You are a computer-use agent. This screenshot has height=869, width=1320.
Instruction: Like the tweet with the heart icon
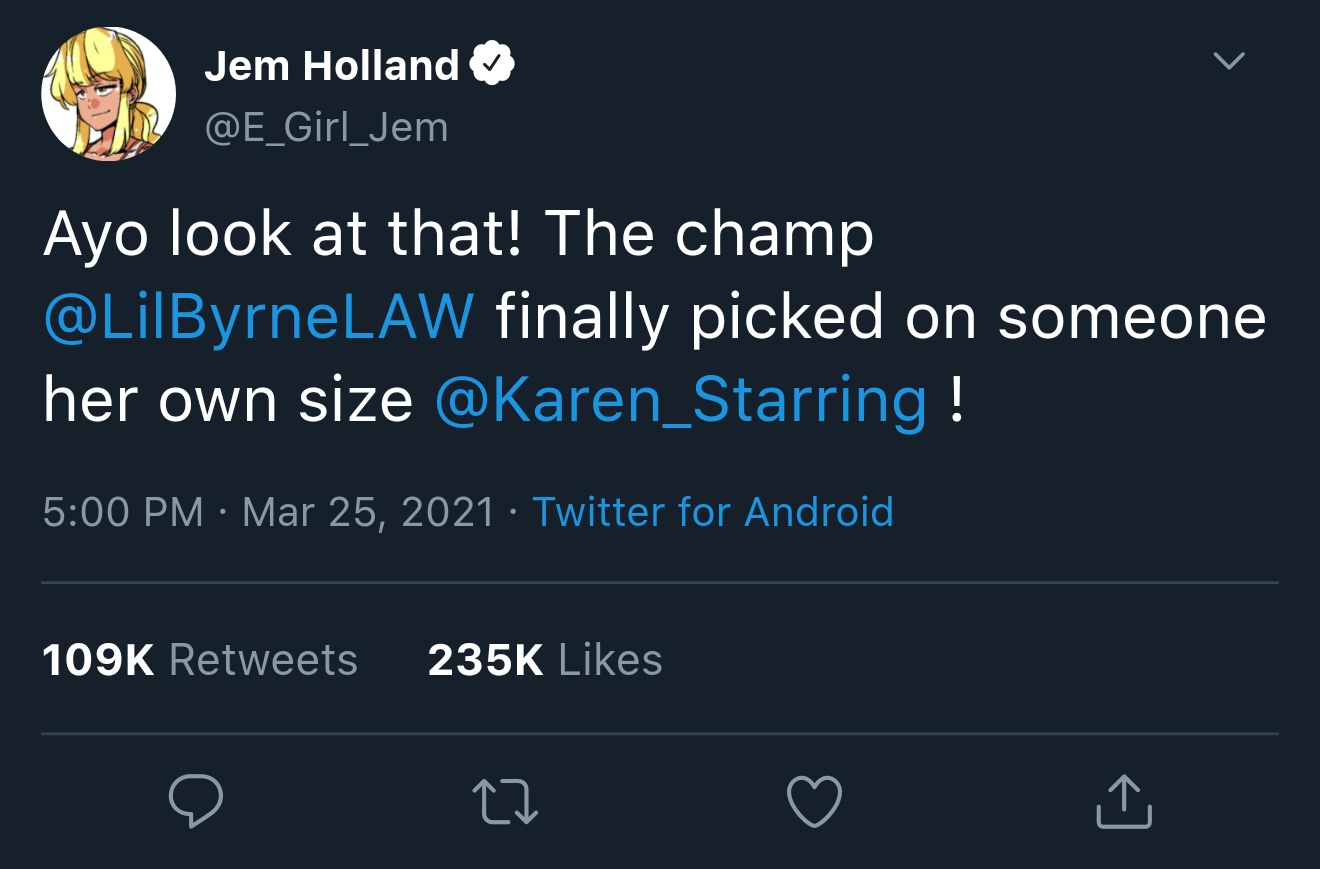coord(815,800)
